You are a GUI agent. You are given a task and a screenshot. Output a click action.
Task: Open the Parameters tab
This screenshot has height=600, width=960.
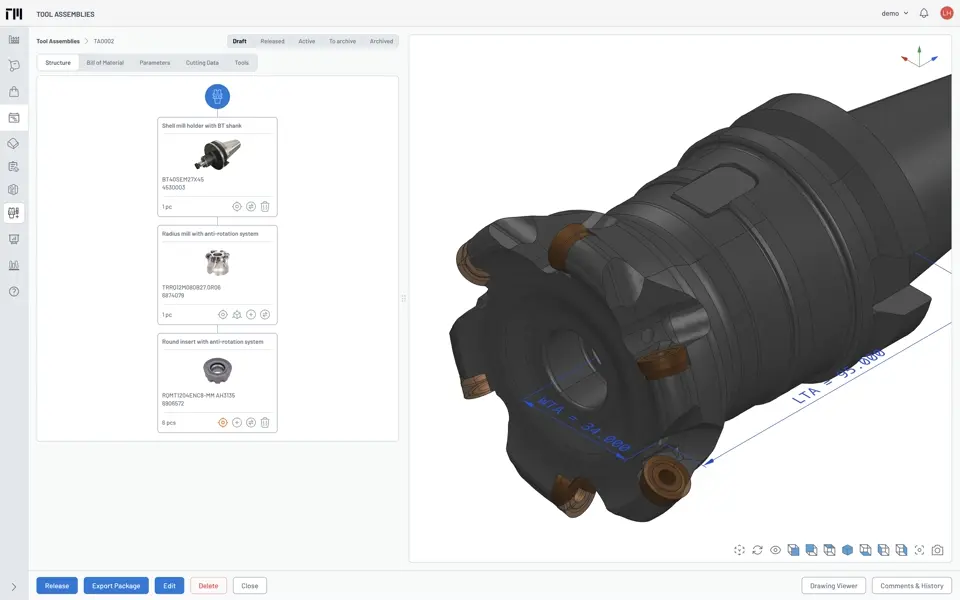pos(155,62)
